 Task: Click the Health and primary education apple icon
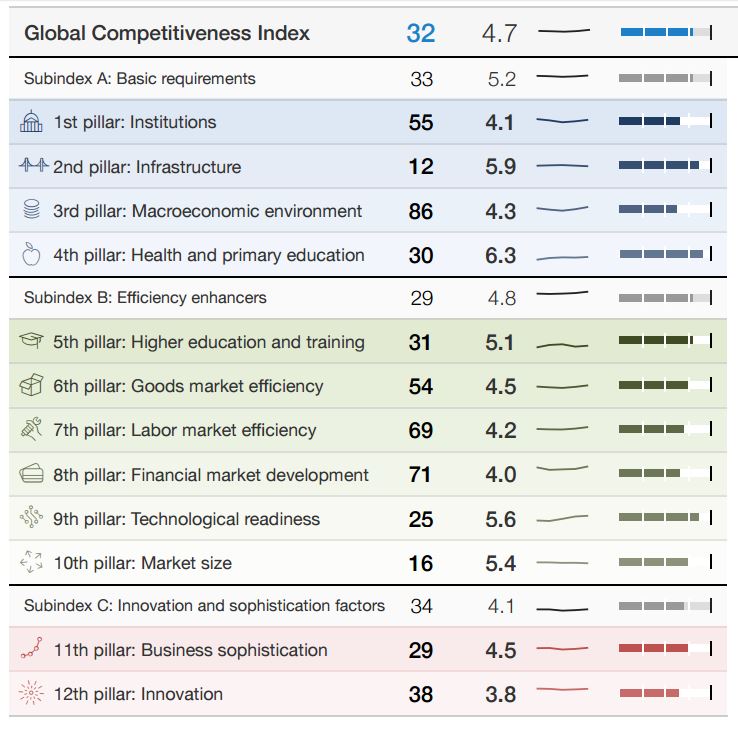click(x=32, y=255)
